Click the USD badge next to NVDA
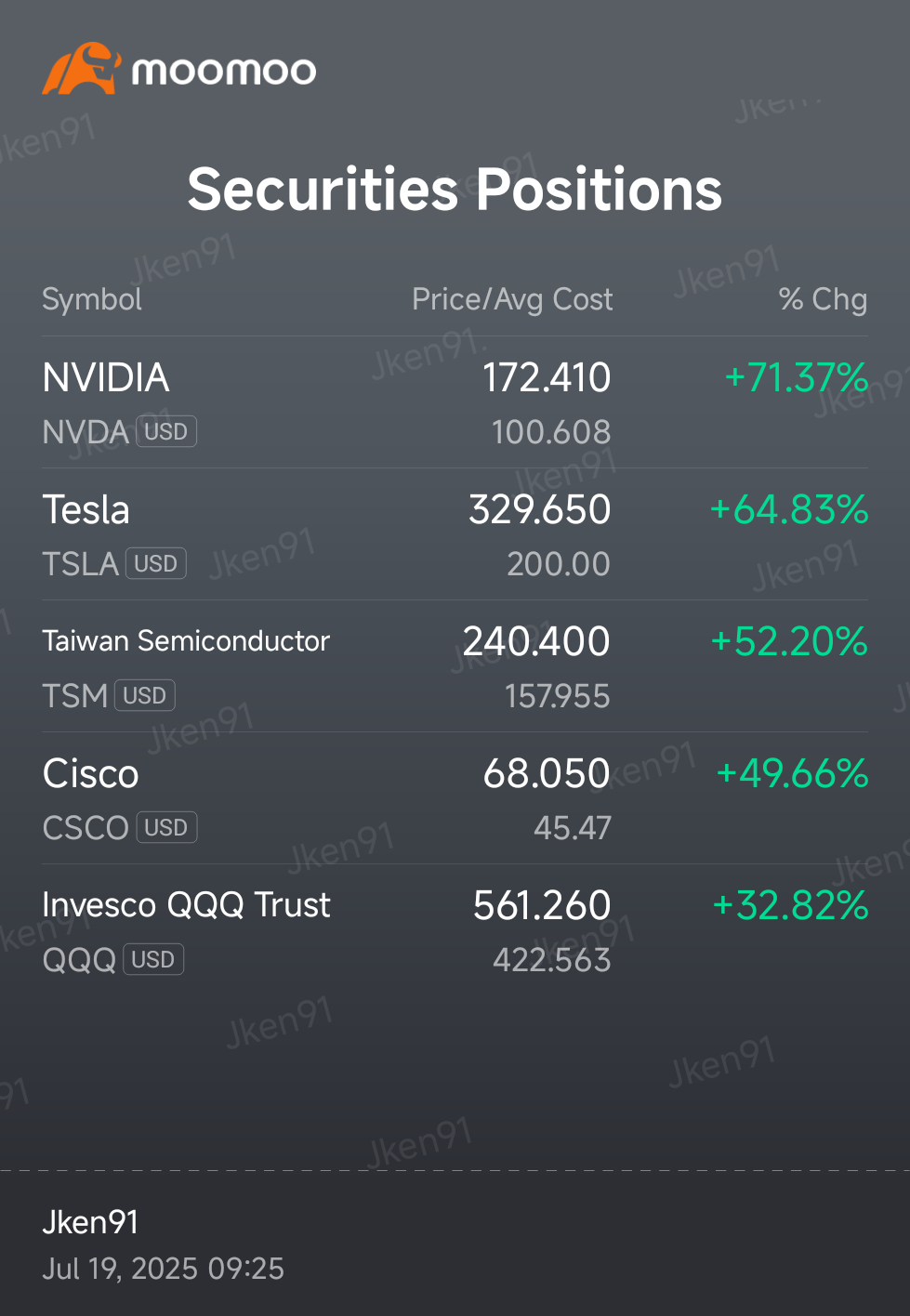The image size is (910, 1316). (166, 431)
